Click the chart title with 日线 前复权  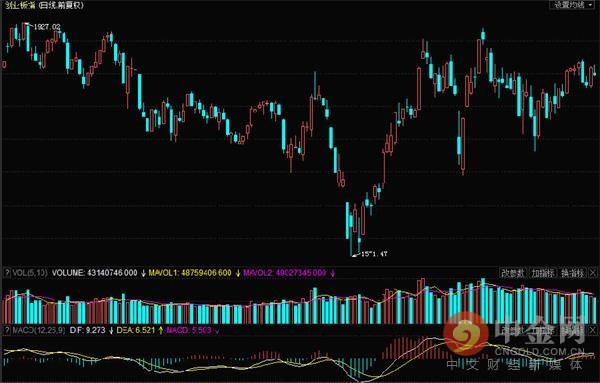pos(43,5)
